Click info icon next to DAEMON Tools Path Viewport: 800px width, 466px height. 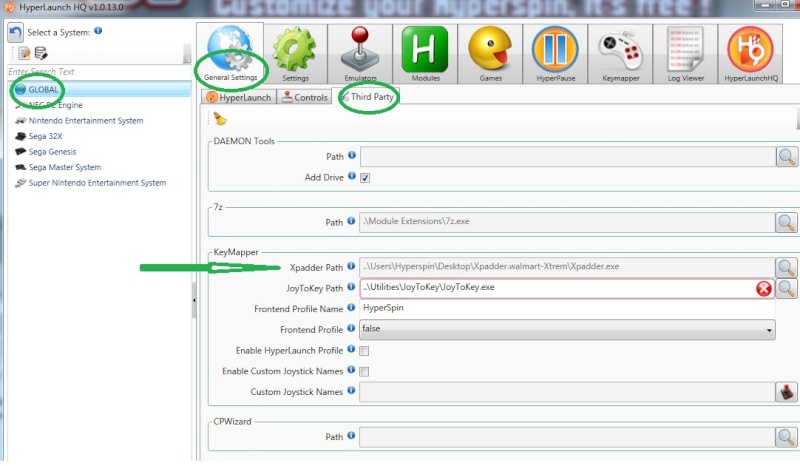(352, 155)
